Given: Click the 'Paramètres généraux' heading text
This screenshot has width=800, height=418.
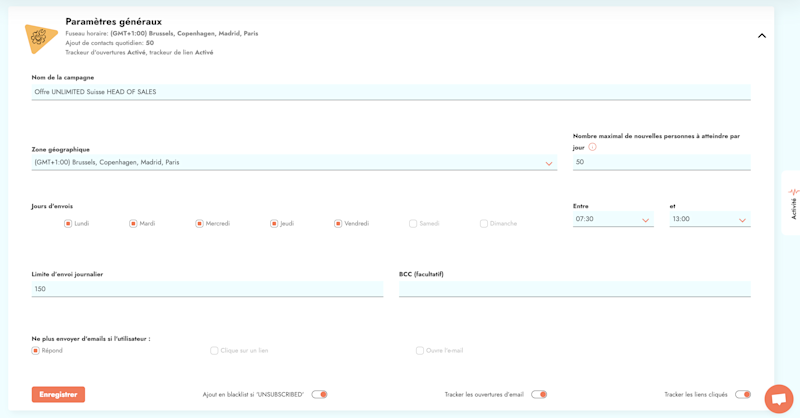Looking at the screenshot, I should tap(113, 22).
